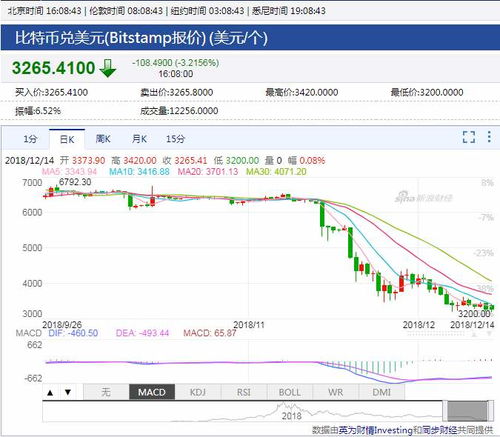
Task: Click the DEA: -493.44 label
Action: [142, 333]
